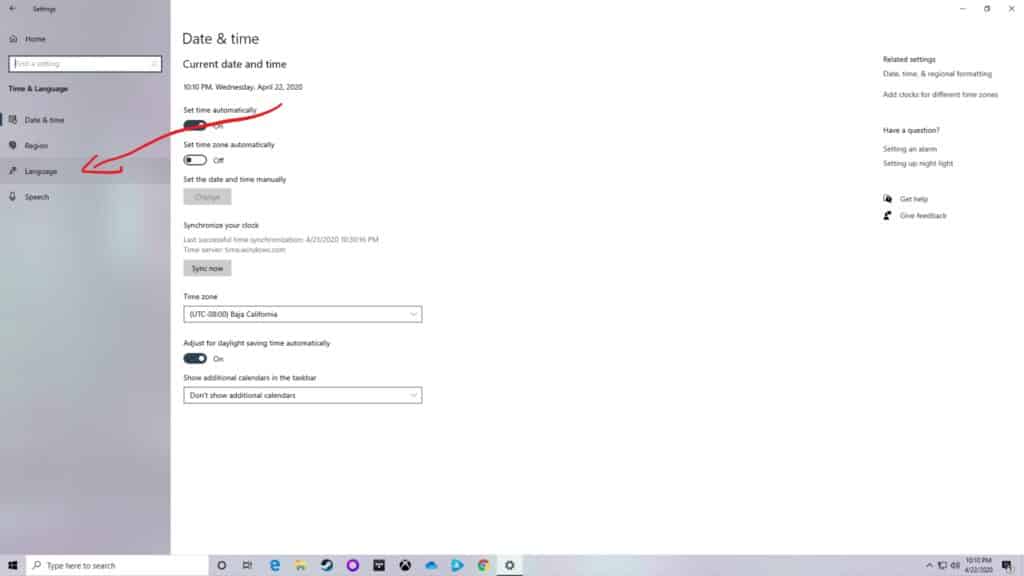This screenshot has width=1024, height=576.
Task: Click the Speech microphone icon
Action: 13,197
